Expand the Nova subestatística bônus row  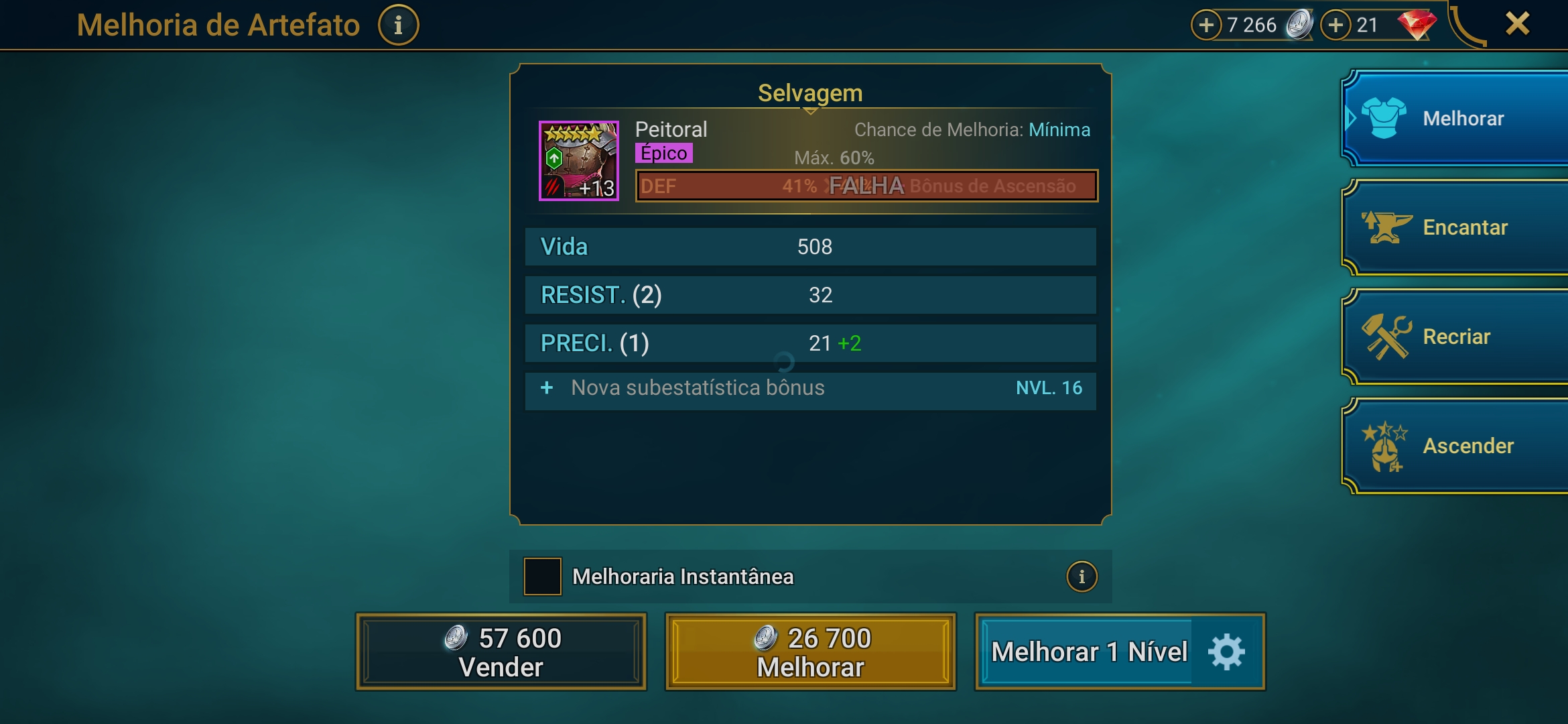[x=810, y=388]
